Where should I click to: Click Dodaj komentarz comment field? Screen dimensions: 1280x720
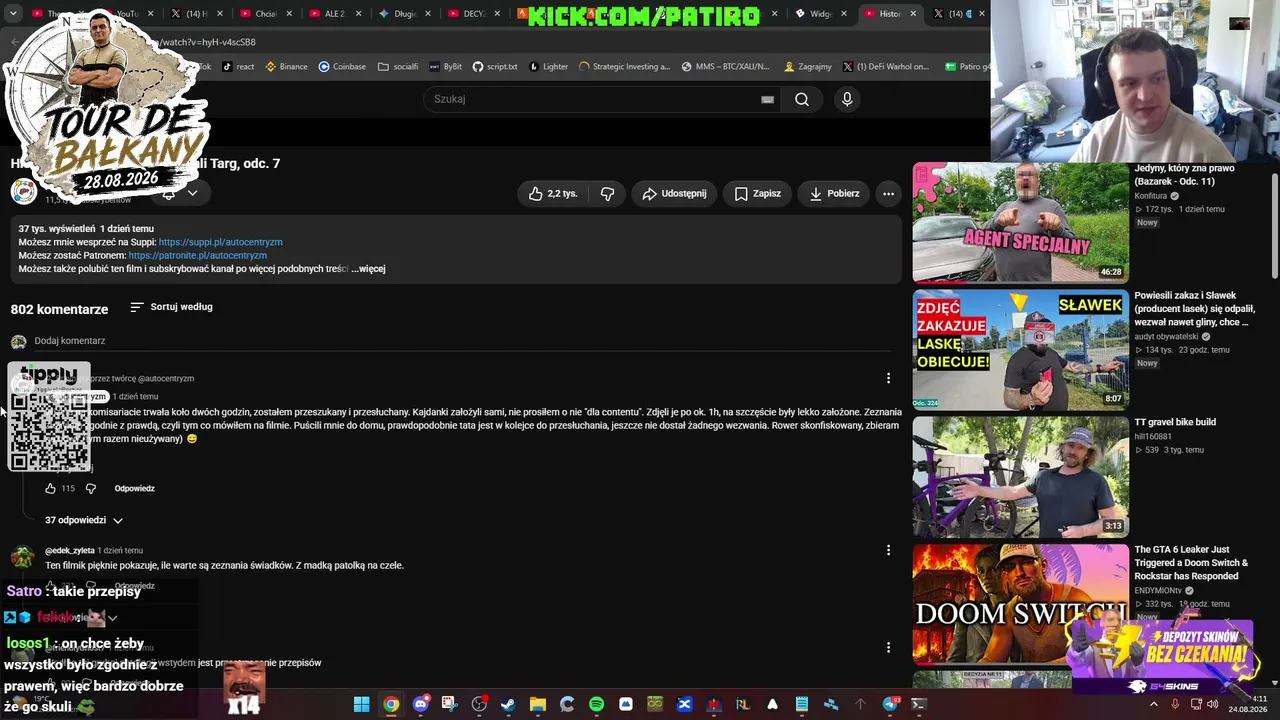coord(460,341)
